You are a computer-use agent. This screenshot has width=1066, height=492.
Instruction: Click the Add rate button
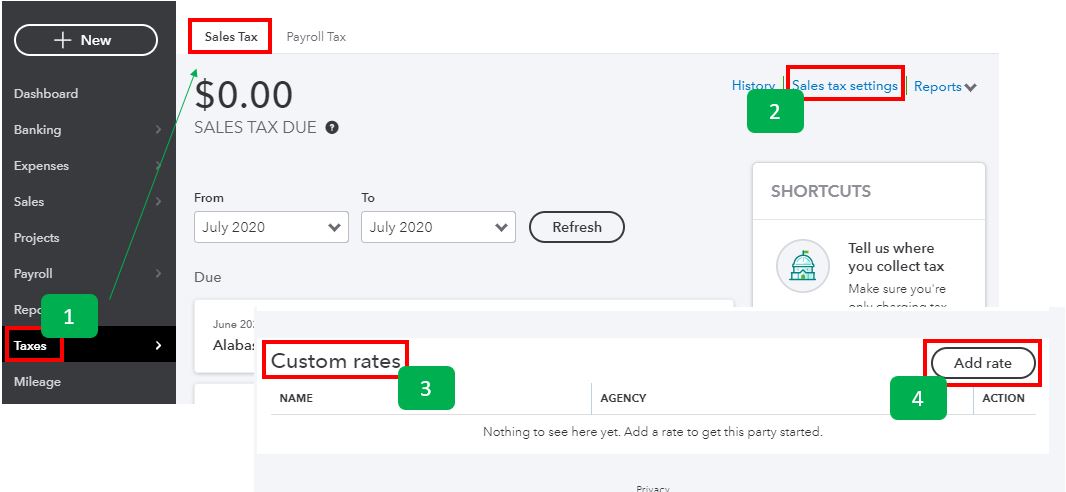tap(982, 363)
